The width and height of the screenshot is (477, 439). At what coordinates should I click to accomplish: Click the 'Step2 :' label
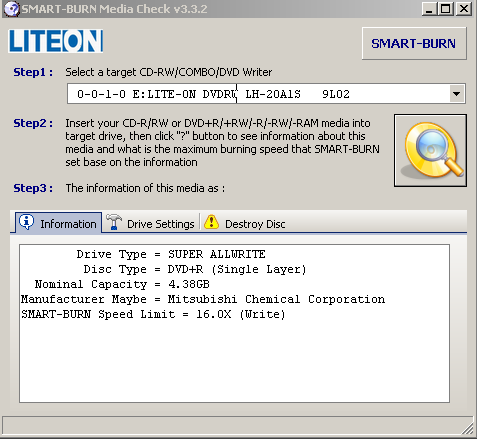tap(33, 123)
